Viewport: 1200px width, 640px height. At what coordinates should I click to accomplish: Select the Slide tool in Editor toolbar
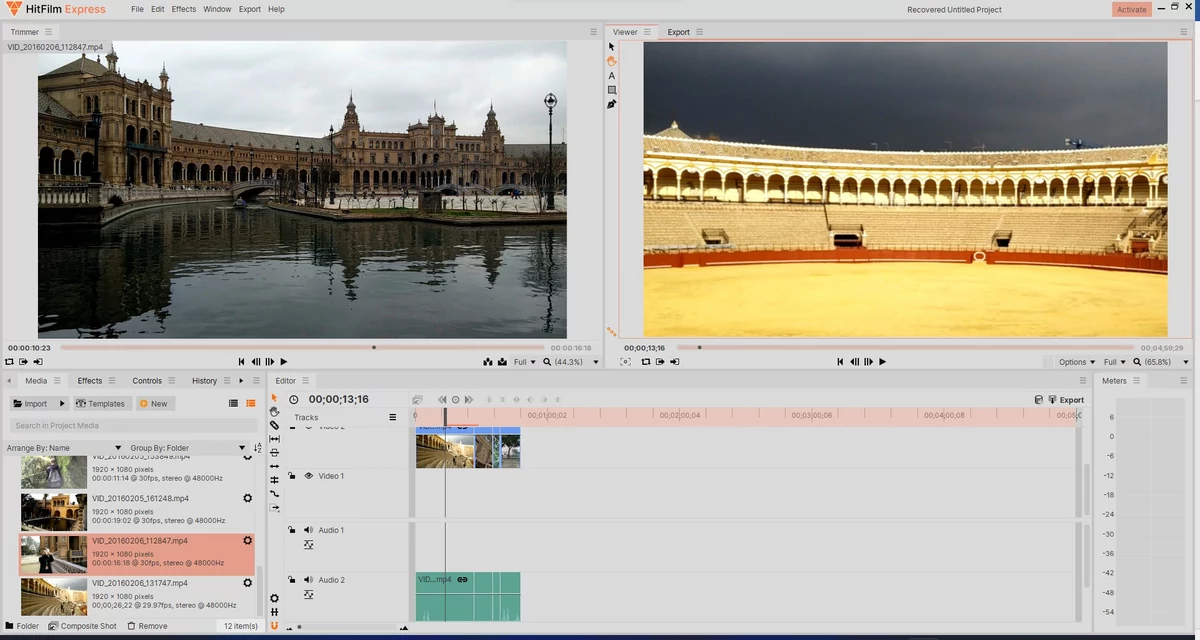[274, 452]
